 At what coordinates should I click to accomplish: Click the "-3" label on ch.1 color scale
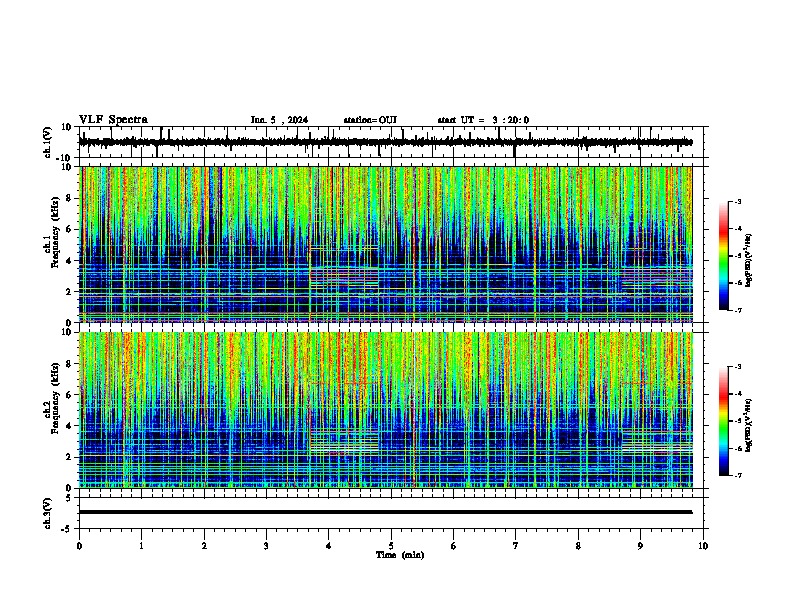coord(737,202)
